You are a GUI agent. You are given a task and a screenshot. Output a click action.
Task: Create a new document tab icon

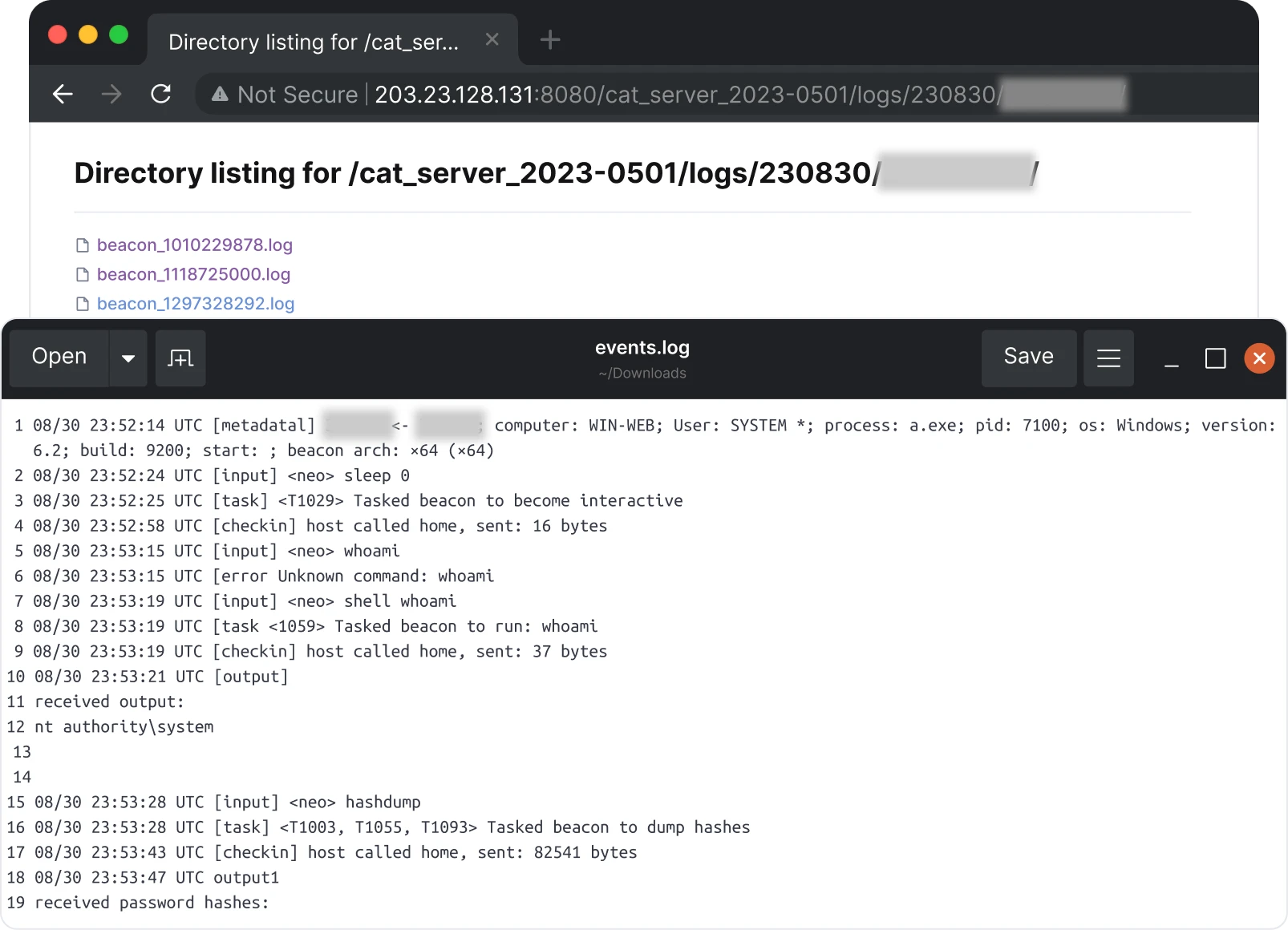pyautogui.click(x=180, y=358)
